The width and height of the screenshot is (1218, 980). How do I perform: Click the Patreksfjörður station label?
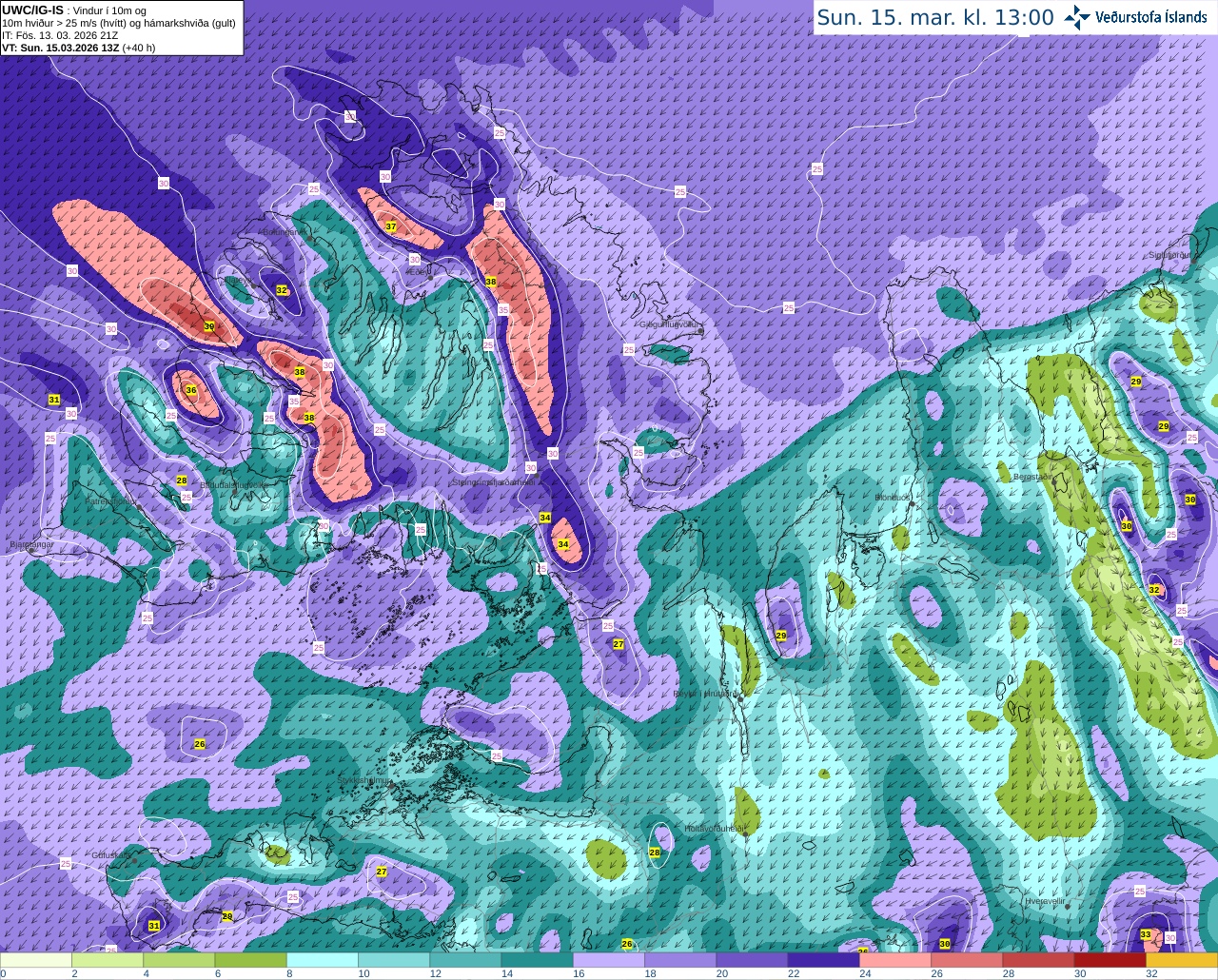[112, 500]
